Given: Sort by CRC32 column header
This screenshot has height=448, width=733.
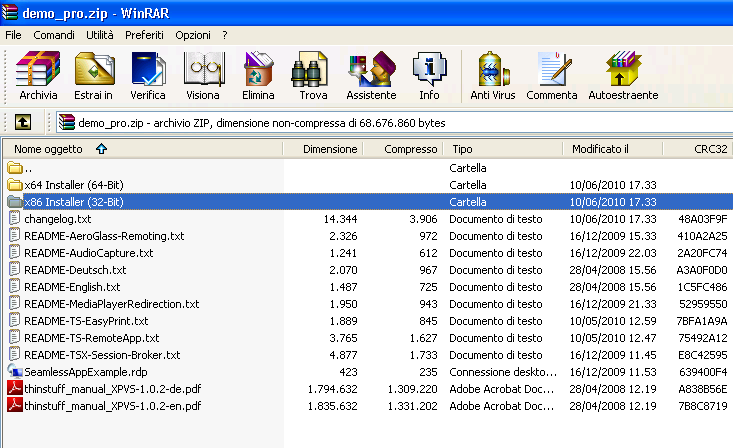Looking at the screenshot, I should pyautogui.click(x=698, y=149).
